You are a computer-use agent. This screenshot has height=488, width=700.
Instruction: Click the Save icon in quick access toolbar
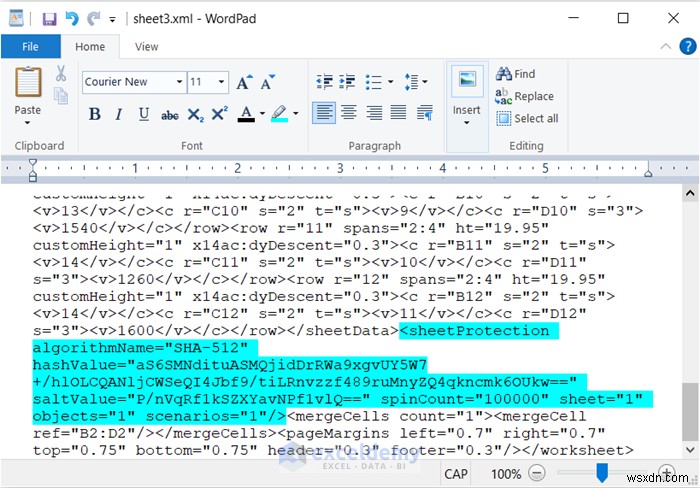(x=49, y=19)
